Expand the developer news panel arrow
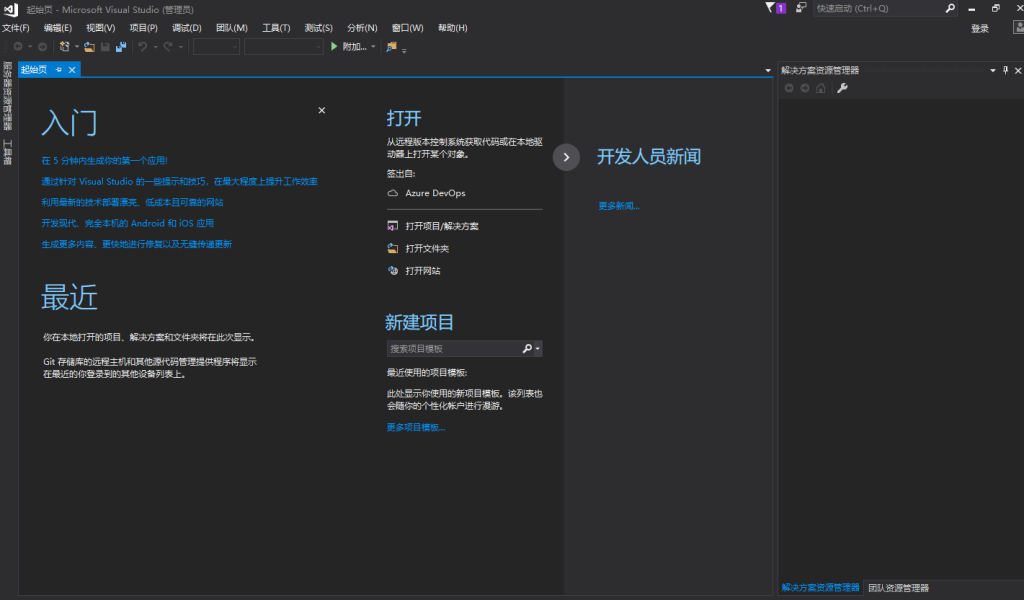1024x600 pixels. point(566,157)
